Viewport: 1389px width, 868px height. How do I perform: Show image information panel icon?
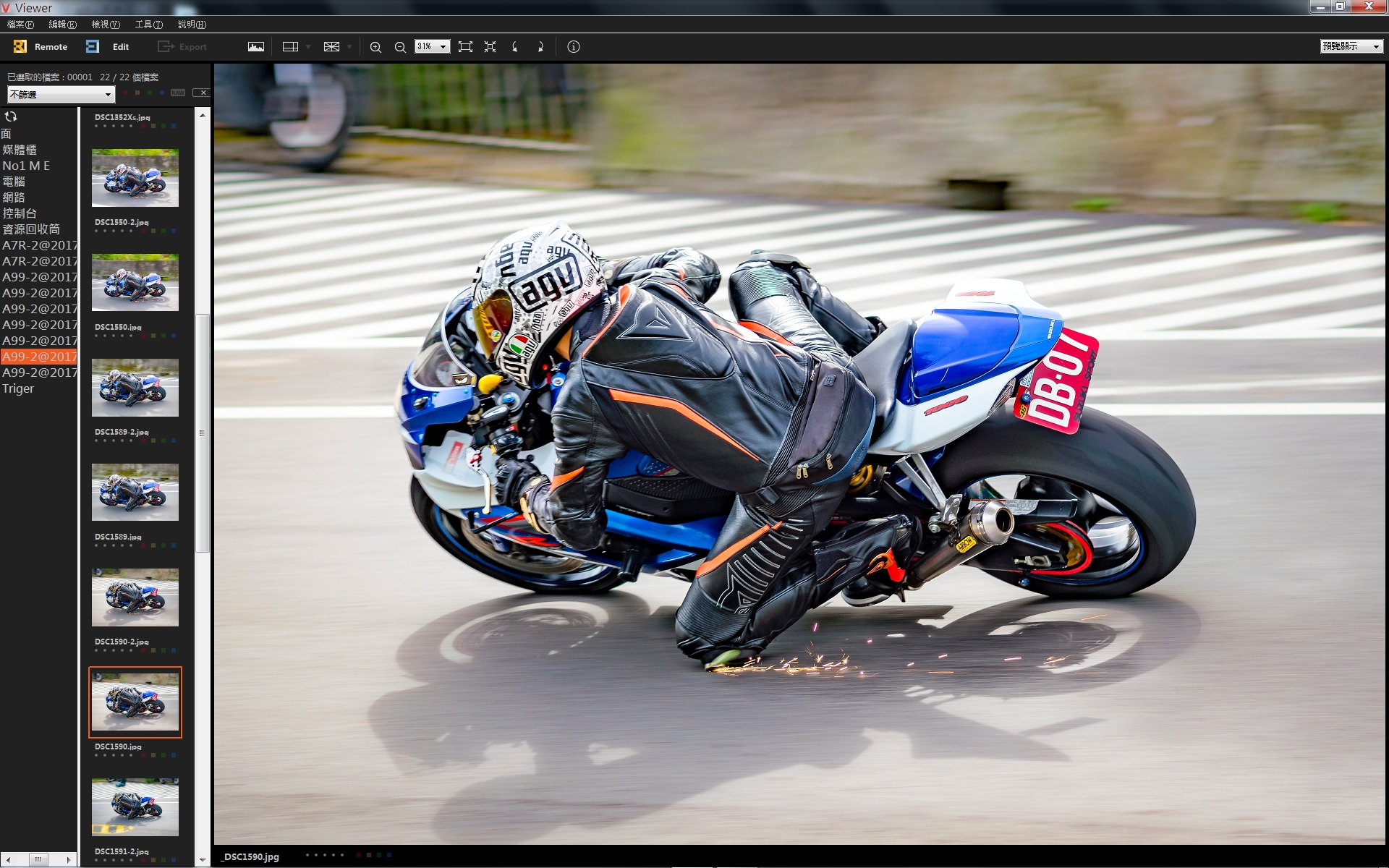pyautogui.click(x=574, y=47)
